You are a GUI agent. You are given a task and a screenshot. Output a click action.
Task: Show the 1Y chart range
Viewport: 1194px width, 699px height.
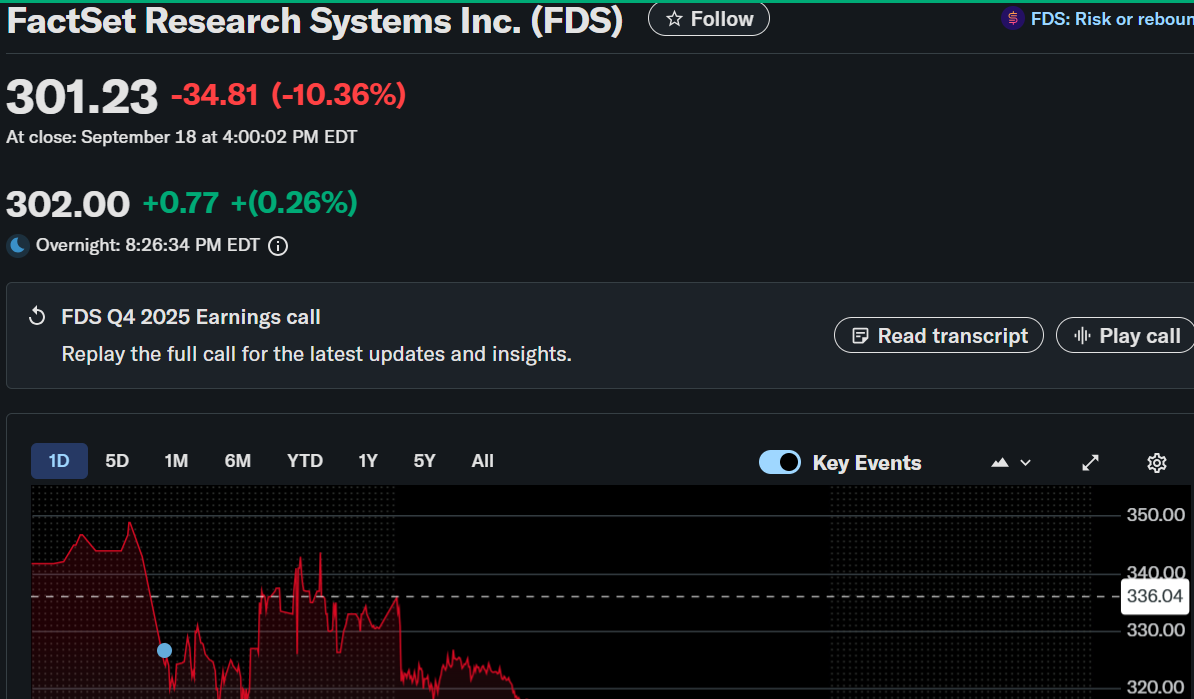pos(368,461)
